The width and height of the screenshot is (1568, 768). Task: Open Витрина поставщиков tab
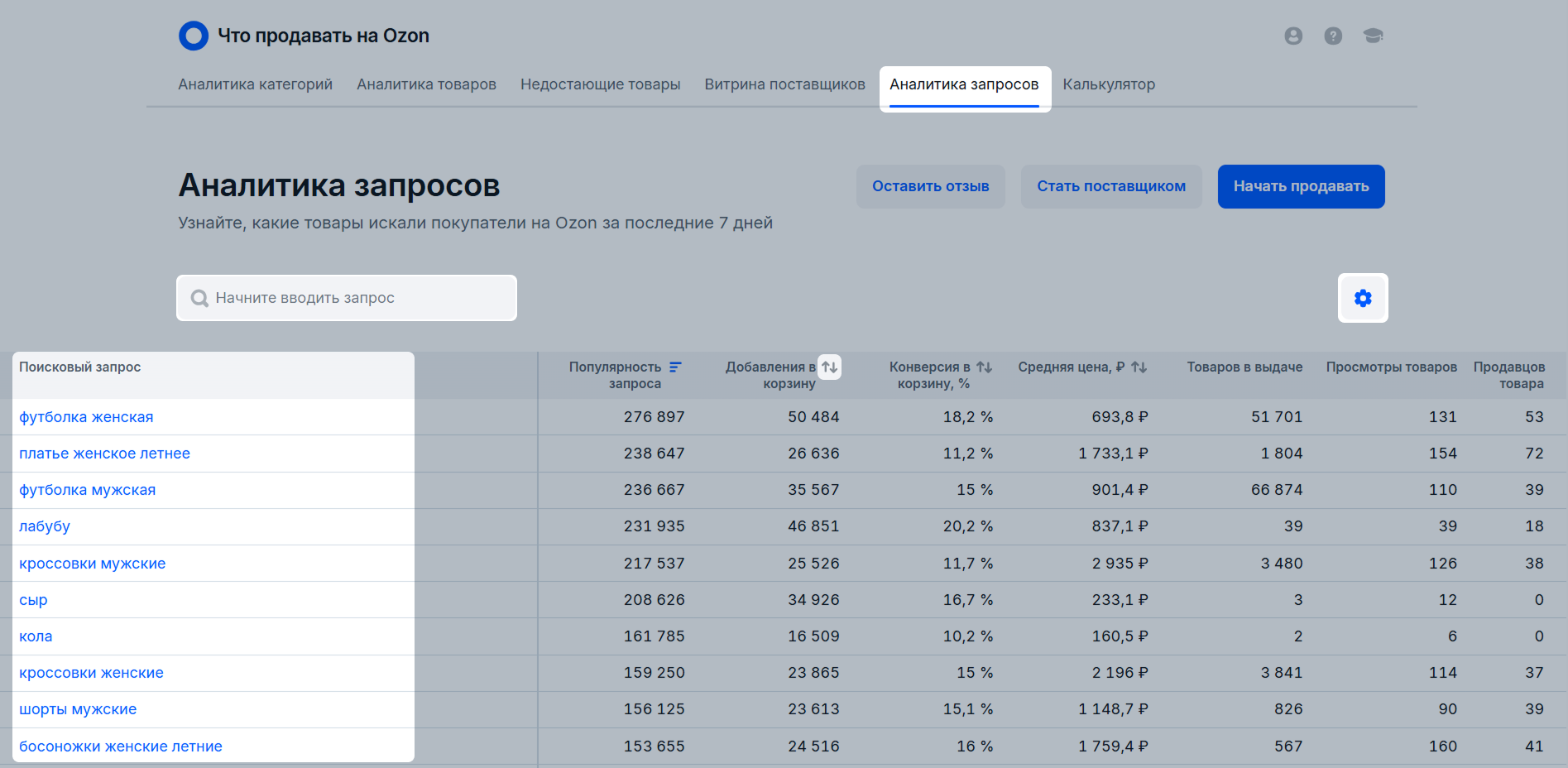[784, 84]
